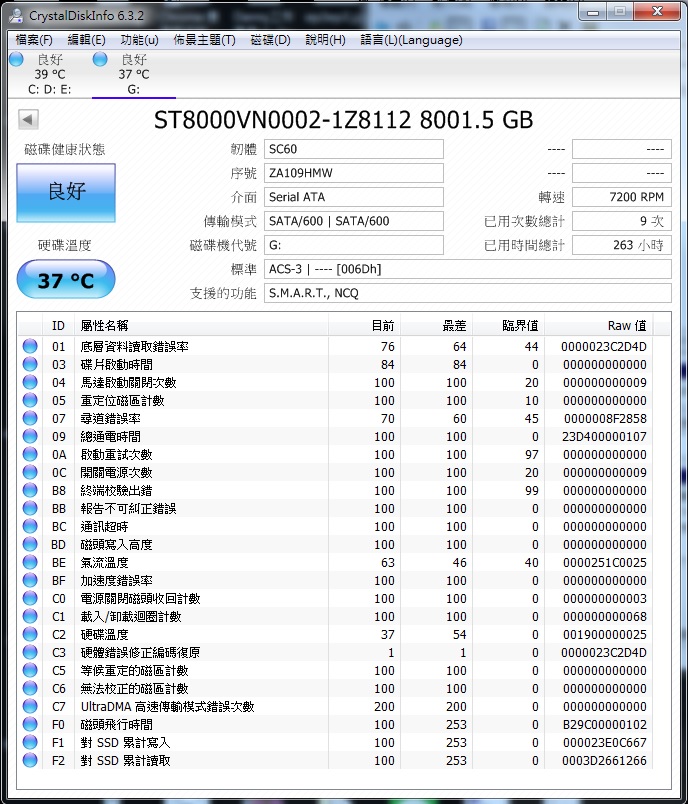This screenshot has height=804, width=688.
Task: Click the 屬性名稱 column header
Action: 201,326
